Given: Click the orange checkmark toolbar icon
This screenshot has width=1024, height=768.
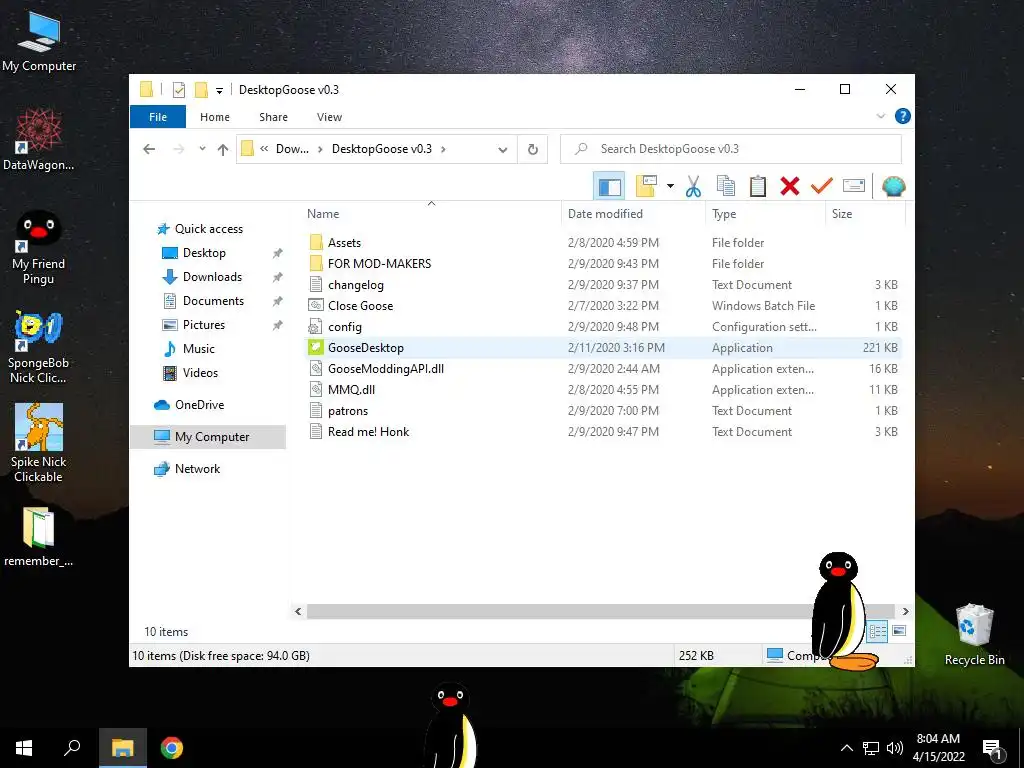Looking at the screenshot, I should coord(822,186).
